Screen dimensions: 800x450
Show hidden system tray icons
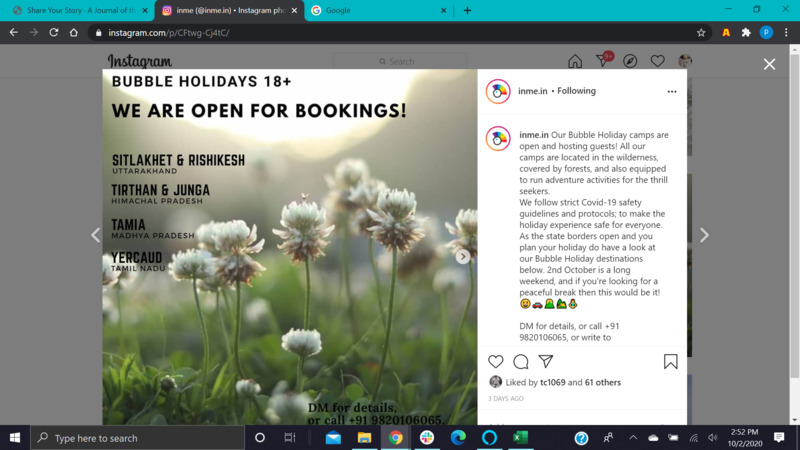pyautogui.click(x=633, y=438)
